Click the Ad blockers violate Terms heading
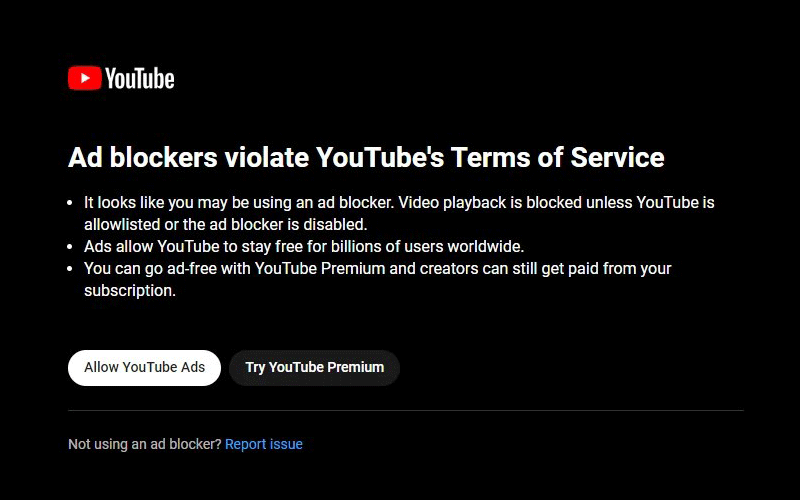The image size is (800, 500). pyautogui.click(x=366, y=157)
